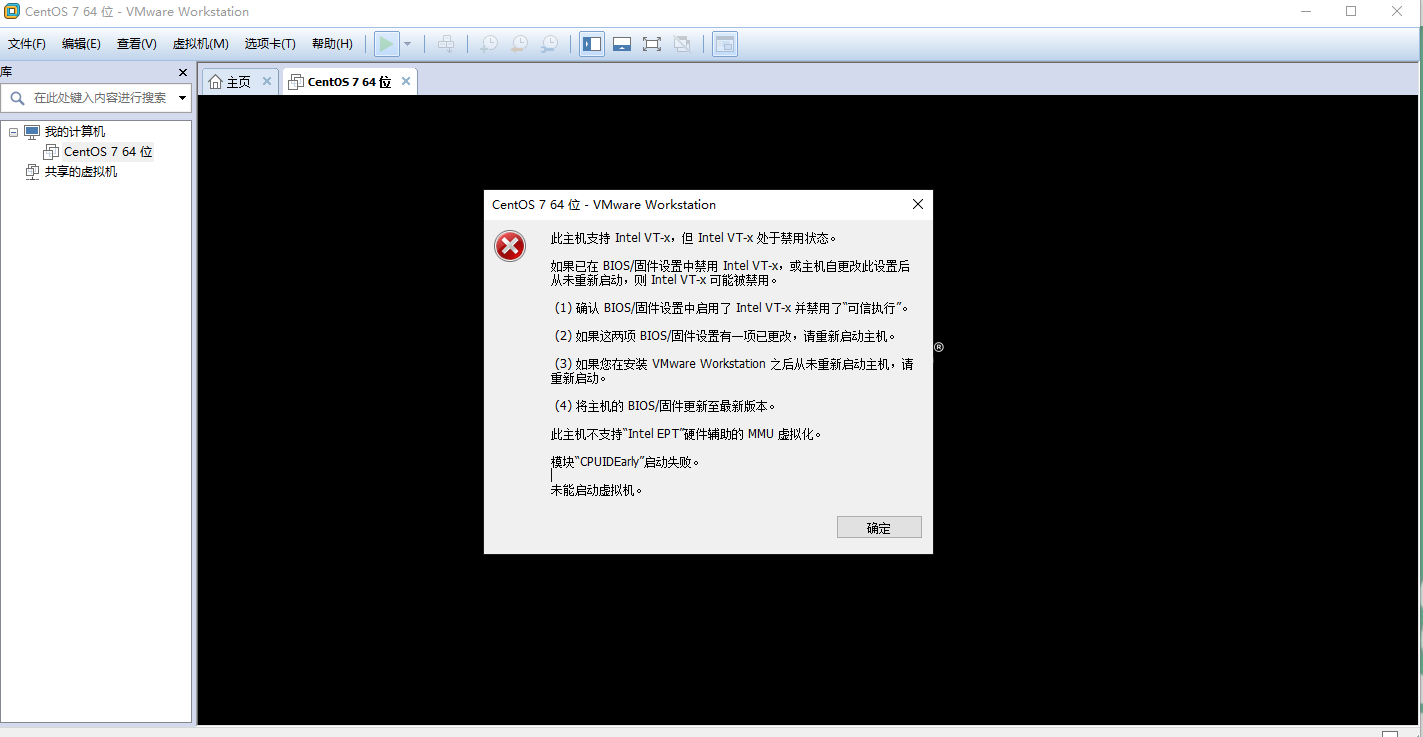Open the 文件(F) menu
1423x737 pixels.
click(27, 44)
